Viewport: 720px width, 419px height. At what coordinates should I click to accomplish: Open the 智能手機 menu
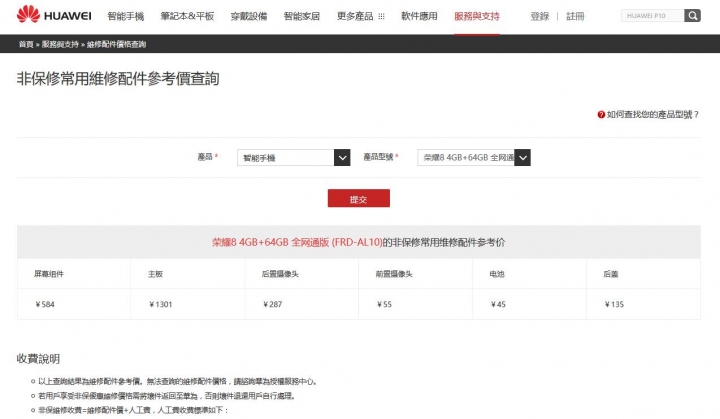(x=126, y=17)
